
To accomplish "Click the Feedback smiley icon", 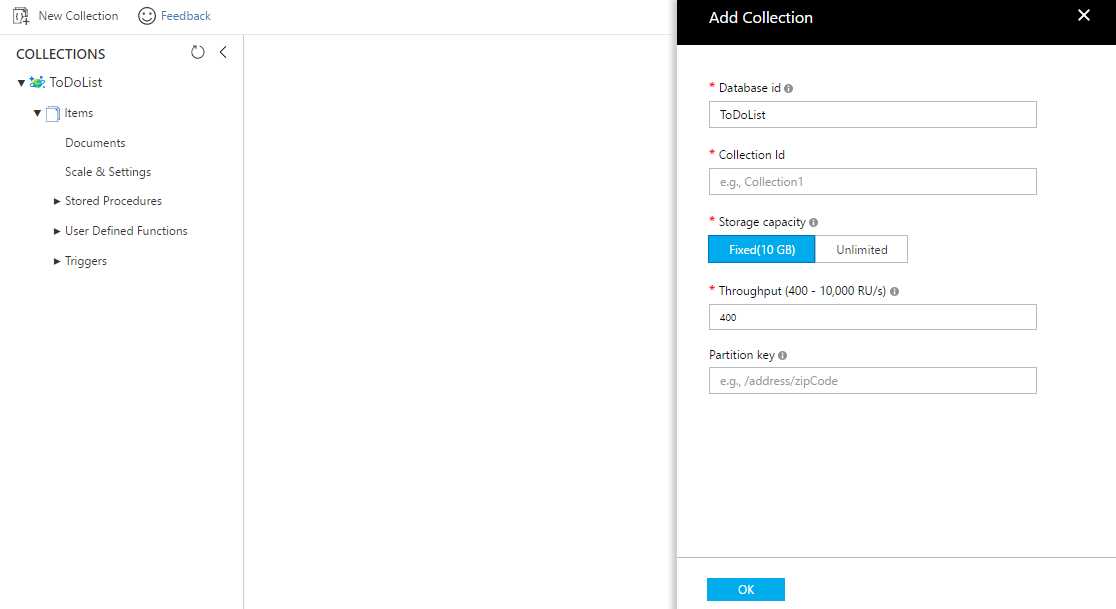I will pos(149,15).
